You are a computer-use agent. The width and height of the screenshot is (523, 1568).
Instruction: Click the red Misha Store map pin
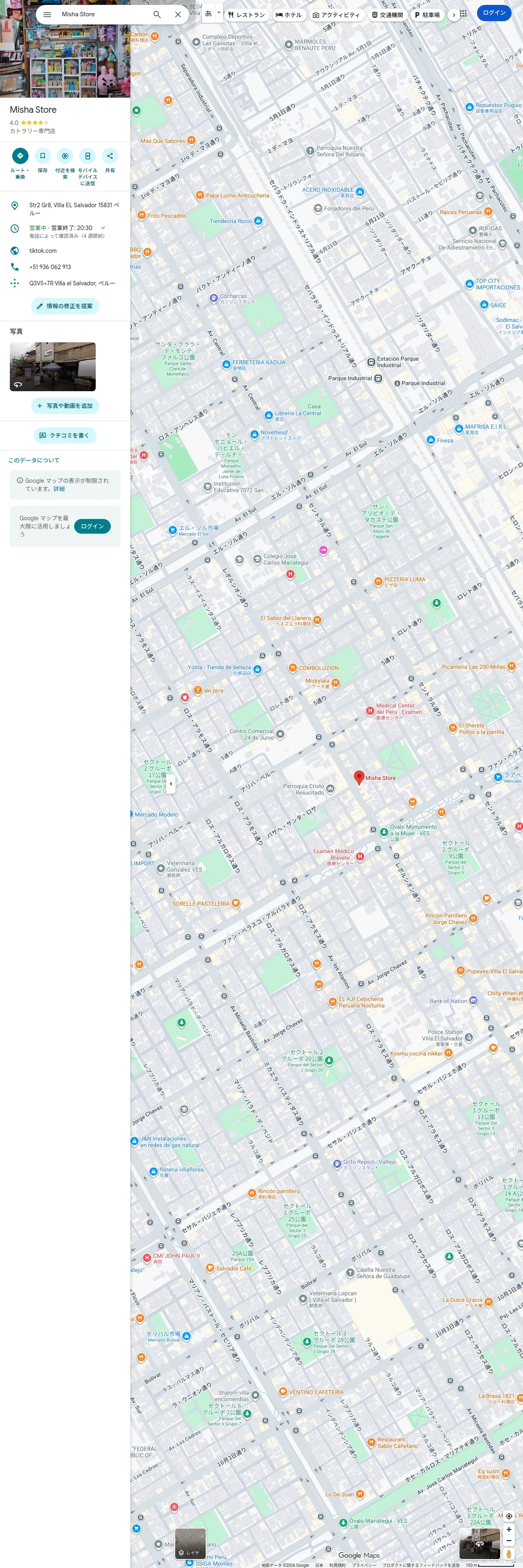click(x=359, y=777)
